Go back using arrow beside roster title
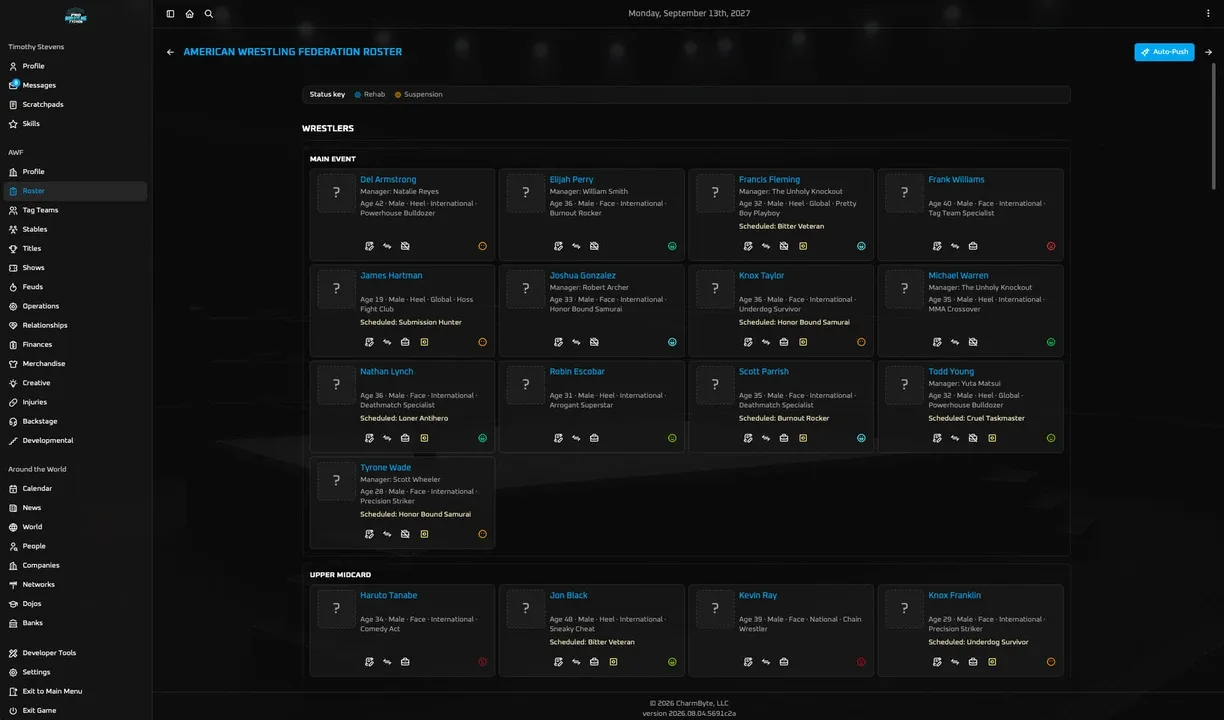 [x=170, y=52]
